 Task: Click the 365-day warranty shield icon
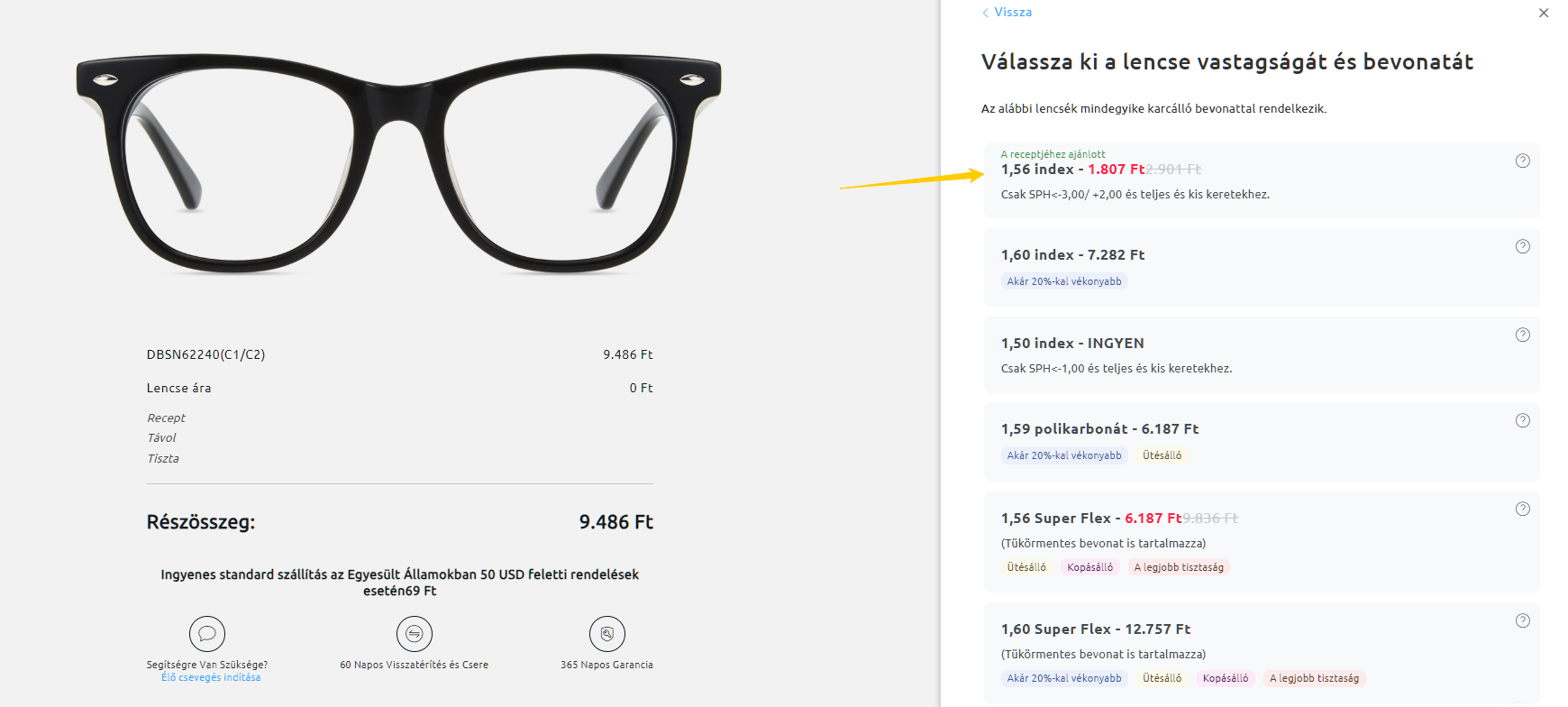(606, 634)
